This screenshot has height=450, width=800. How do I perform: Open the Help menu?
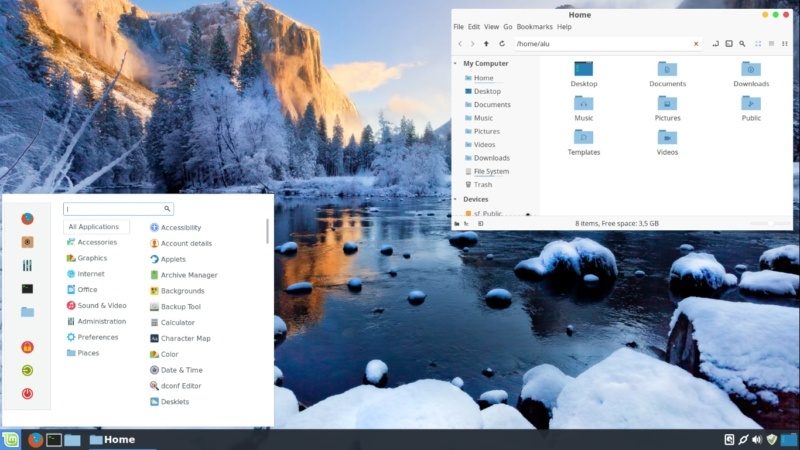[564, 27]
